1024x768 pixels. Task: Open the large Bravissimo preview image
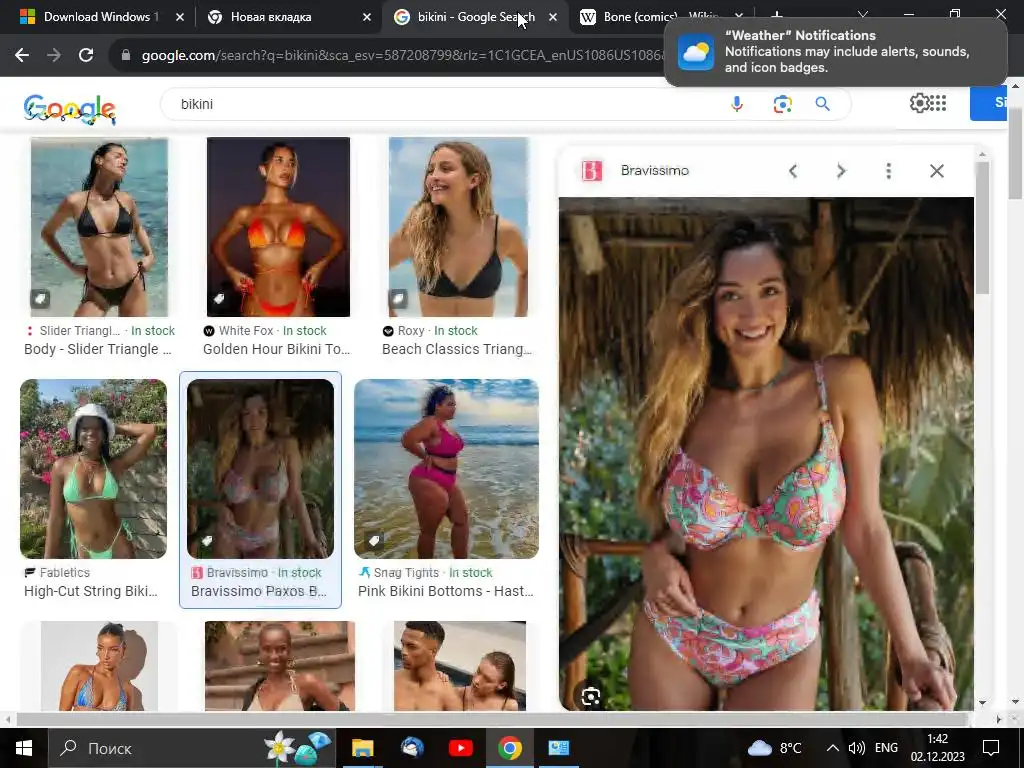tap(766, 453)
